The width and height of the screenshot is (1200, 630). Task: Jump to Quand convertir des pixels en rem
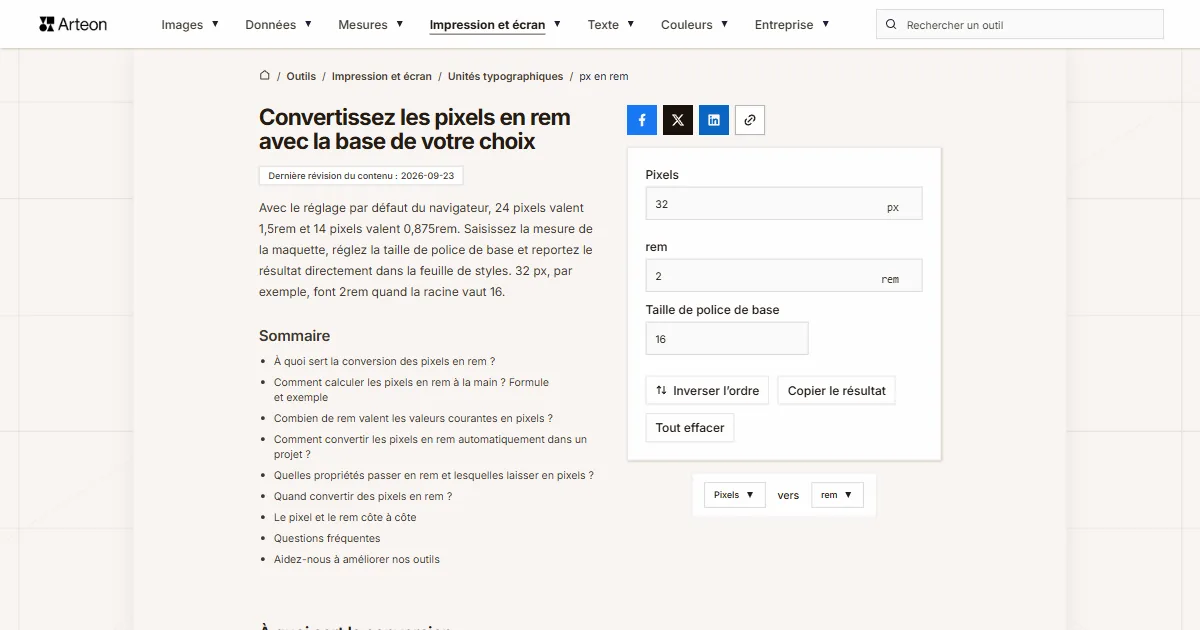[363, 496]
